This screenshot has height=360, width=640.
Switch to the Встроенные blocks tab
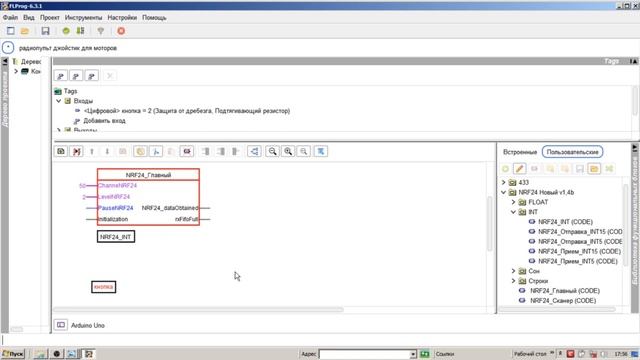[x=520, y=152]
